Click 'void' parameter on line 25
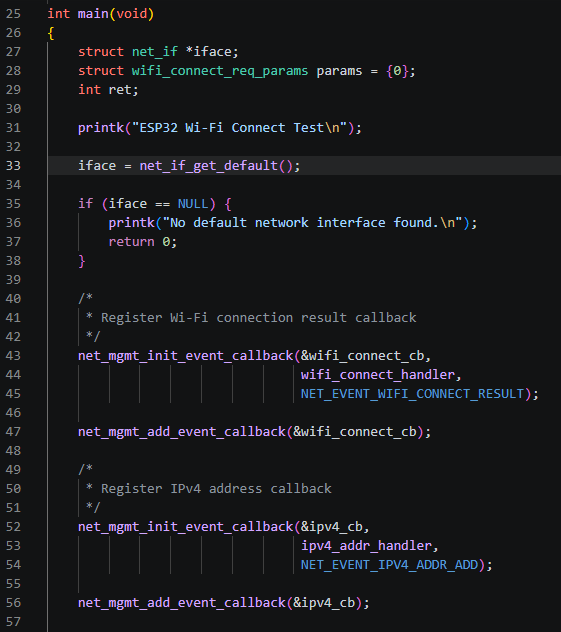The width and height of the screenshot is (561, 632). pos(131,14)
